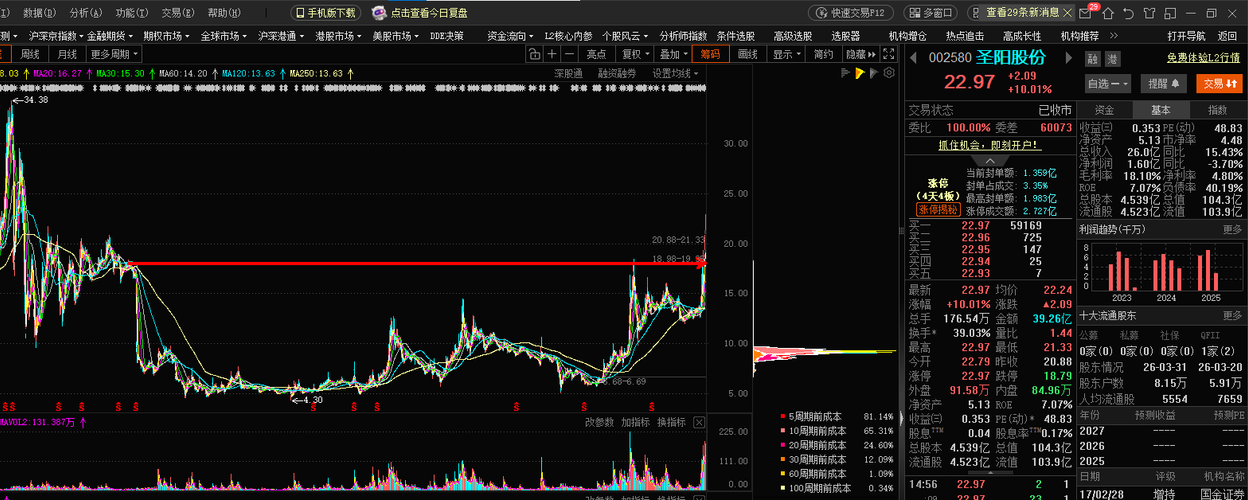Close the volume indicator panel X icon
1248x500 pixels.
pos(699,422)
